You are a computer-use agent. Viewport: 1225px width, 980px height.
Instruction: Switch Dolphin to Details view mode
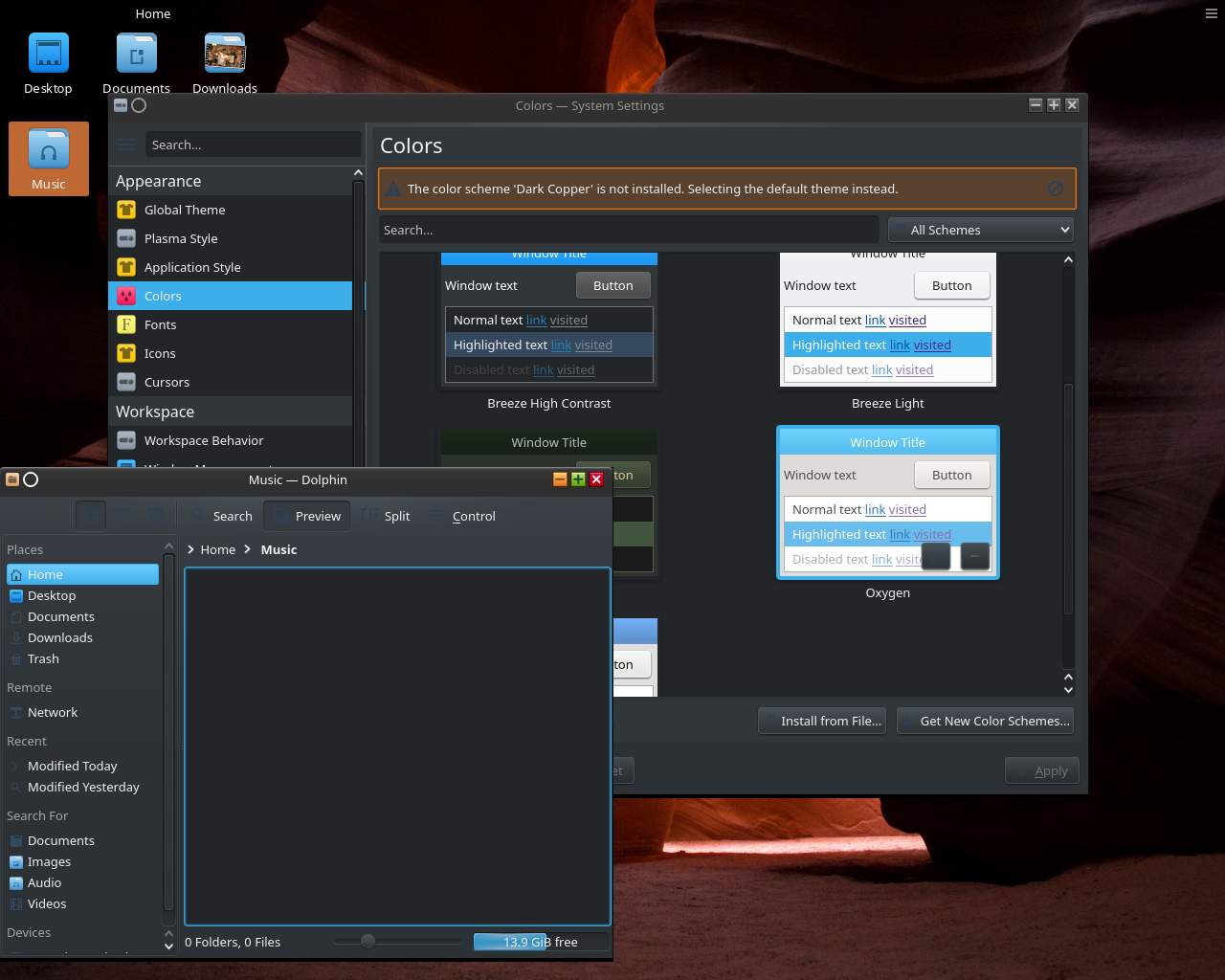(156, 516)
